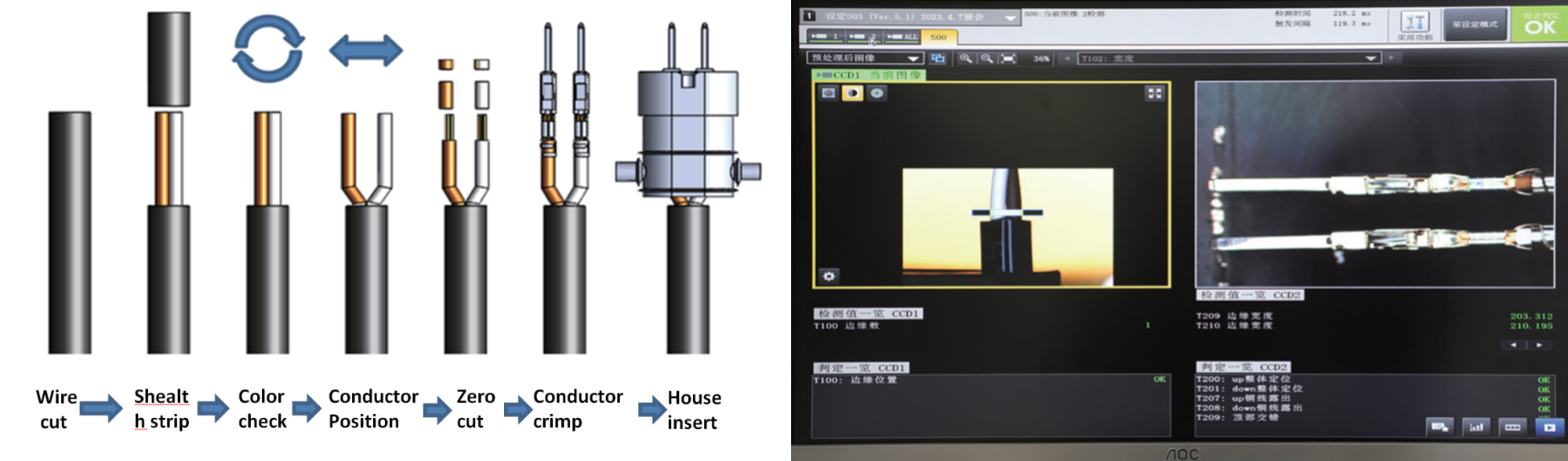1568x461 pixels.
Task: Click the zoom out magnifier icon
Action: [986, 58]
